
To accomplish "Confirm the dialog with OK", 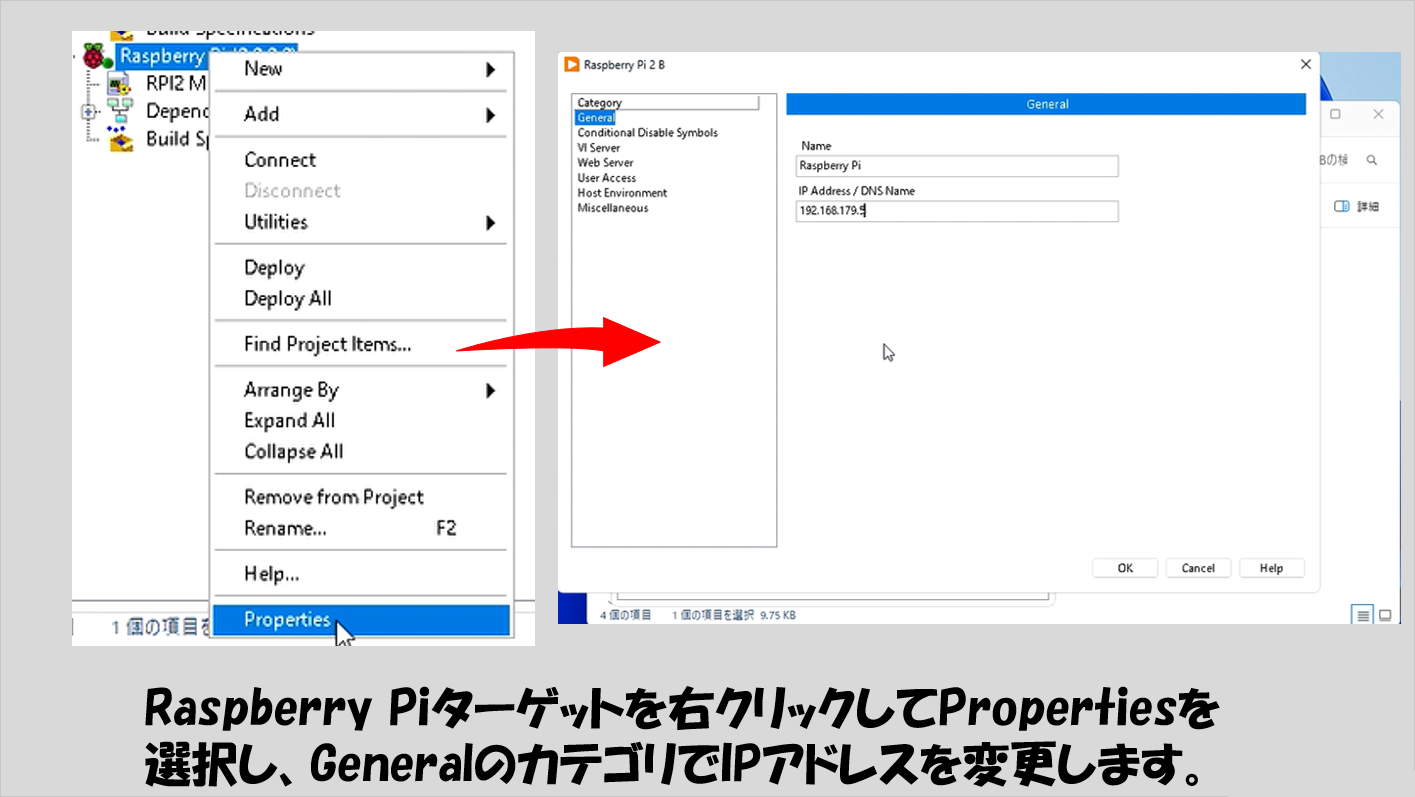I will 1125,568.
